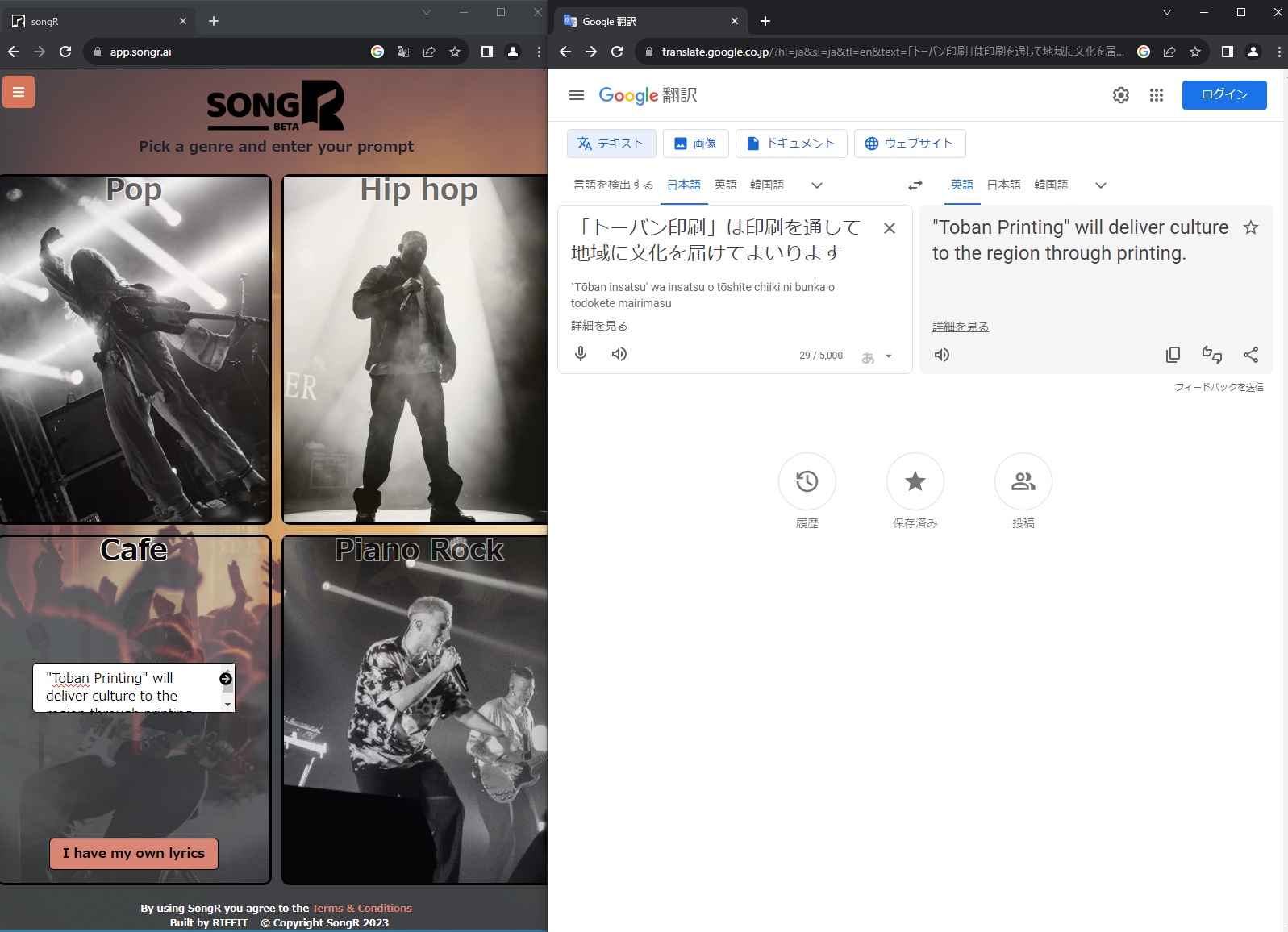Open Google Translate main menu icon

pyautogui.click(x=576, y=95)
